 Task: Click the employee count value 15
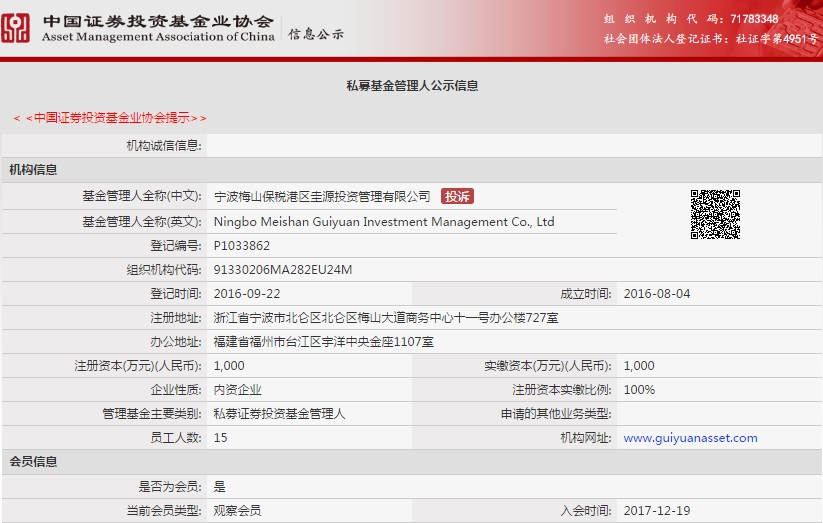click(x=220, y=438)
